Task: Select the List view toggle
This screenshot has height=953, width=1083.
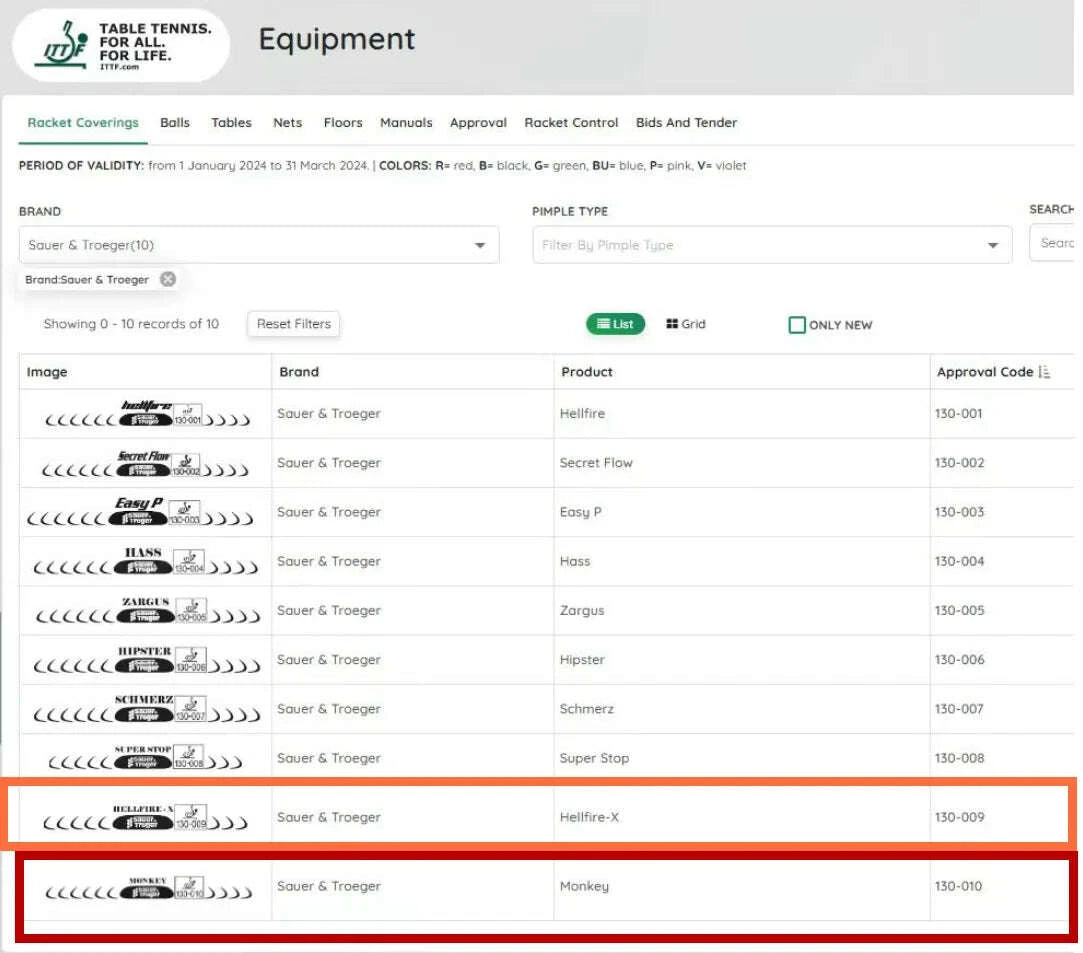Action: tap(615, 324)
